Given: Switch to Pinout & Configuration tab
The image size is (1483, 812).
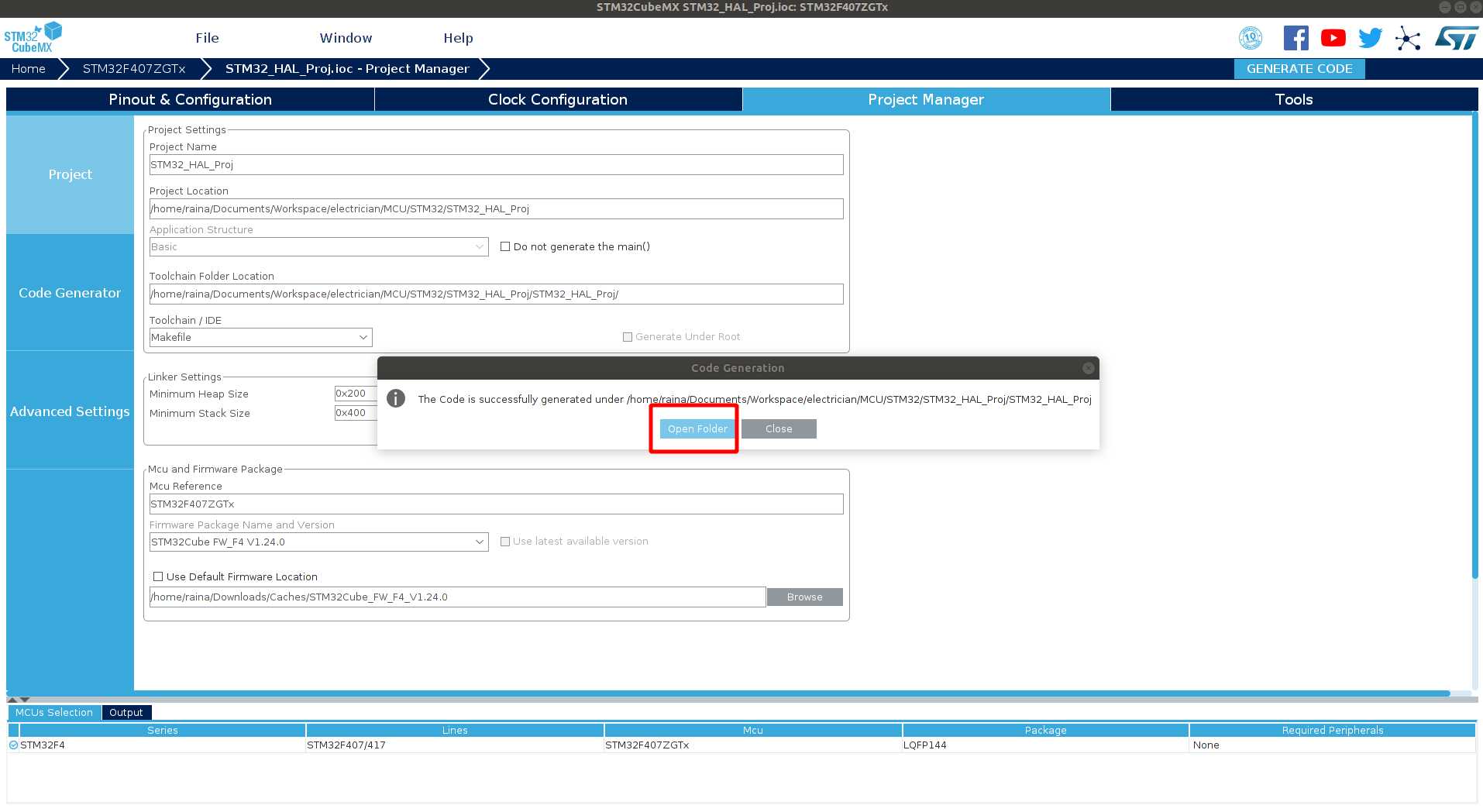Looking at the screenshot, I should point(190,99).
